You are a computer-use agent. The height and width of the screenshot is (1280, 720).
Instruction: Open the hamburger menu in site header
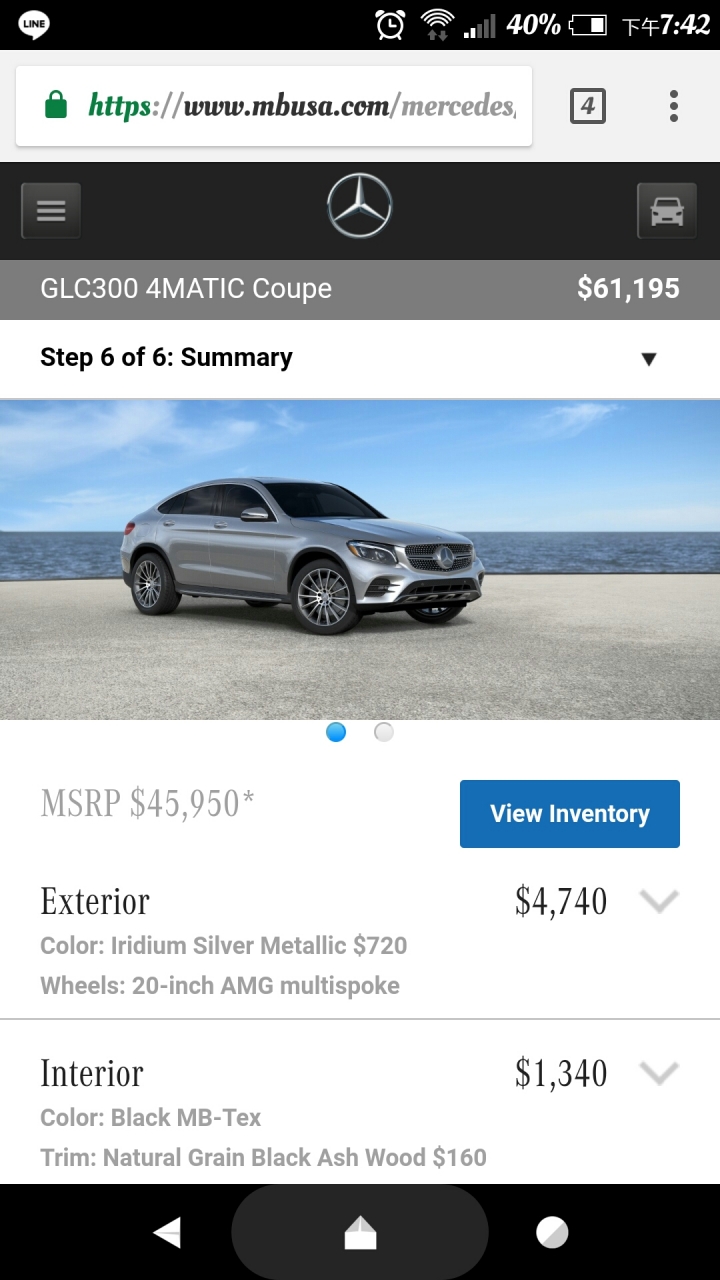click(x=51, y=211)
